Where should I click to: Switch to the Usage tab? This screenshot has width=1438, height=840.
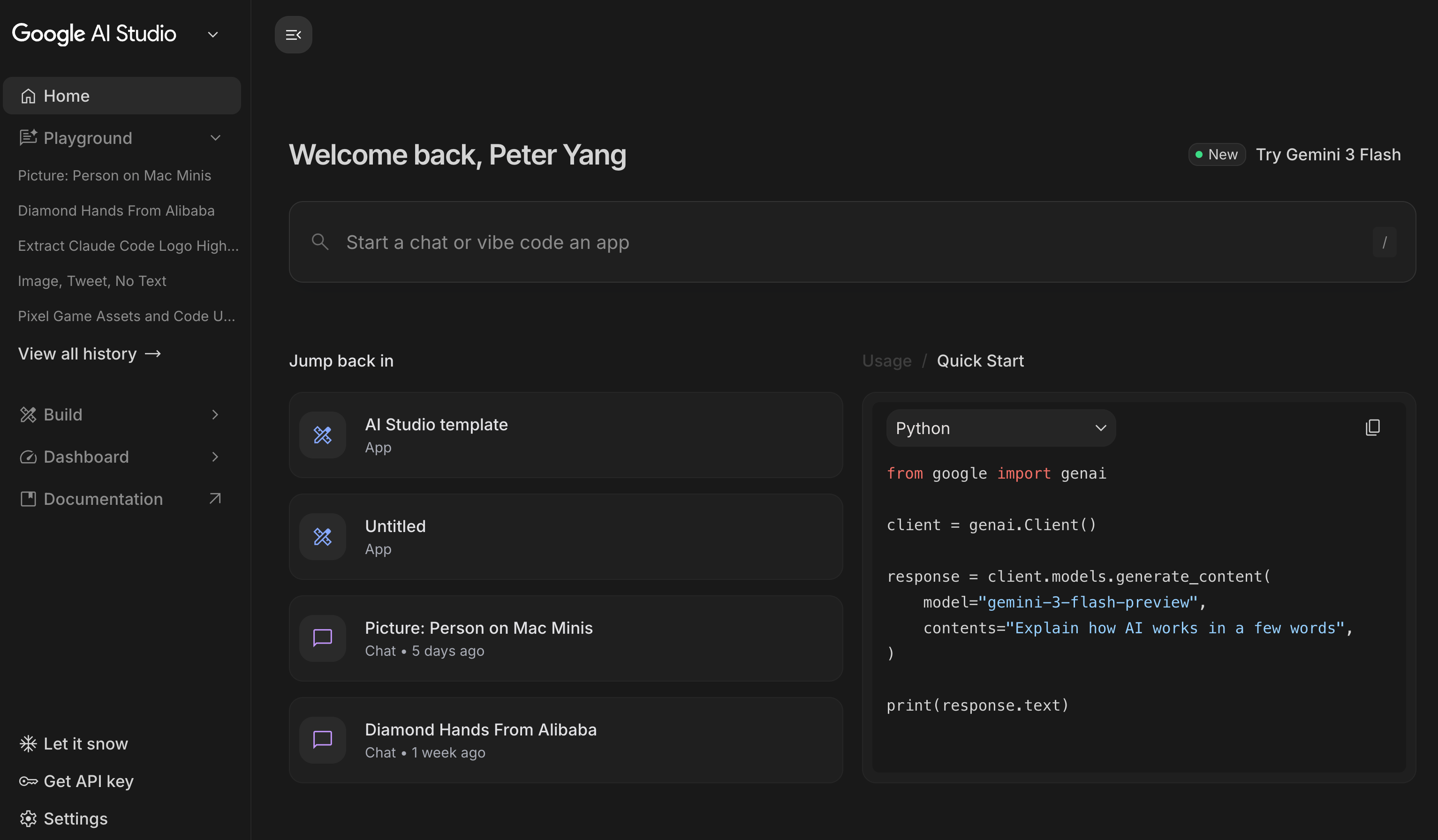pos(886,361)
